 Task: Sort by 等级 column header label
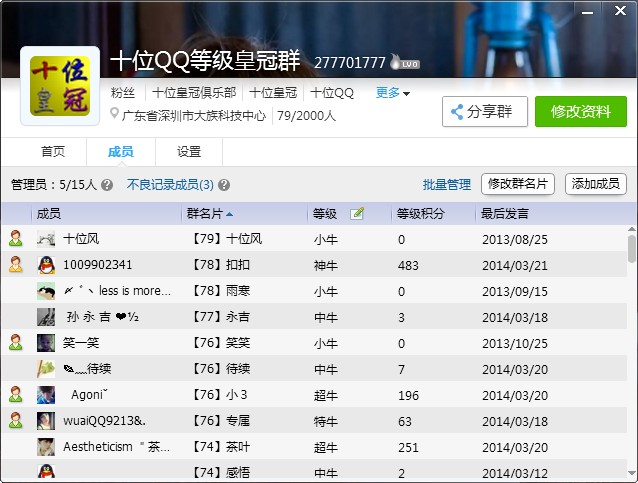coord(325,214)
